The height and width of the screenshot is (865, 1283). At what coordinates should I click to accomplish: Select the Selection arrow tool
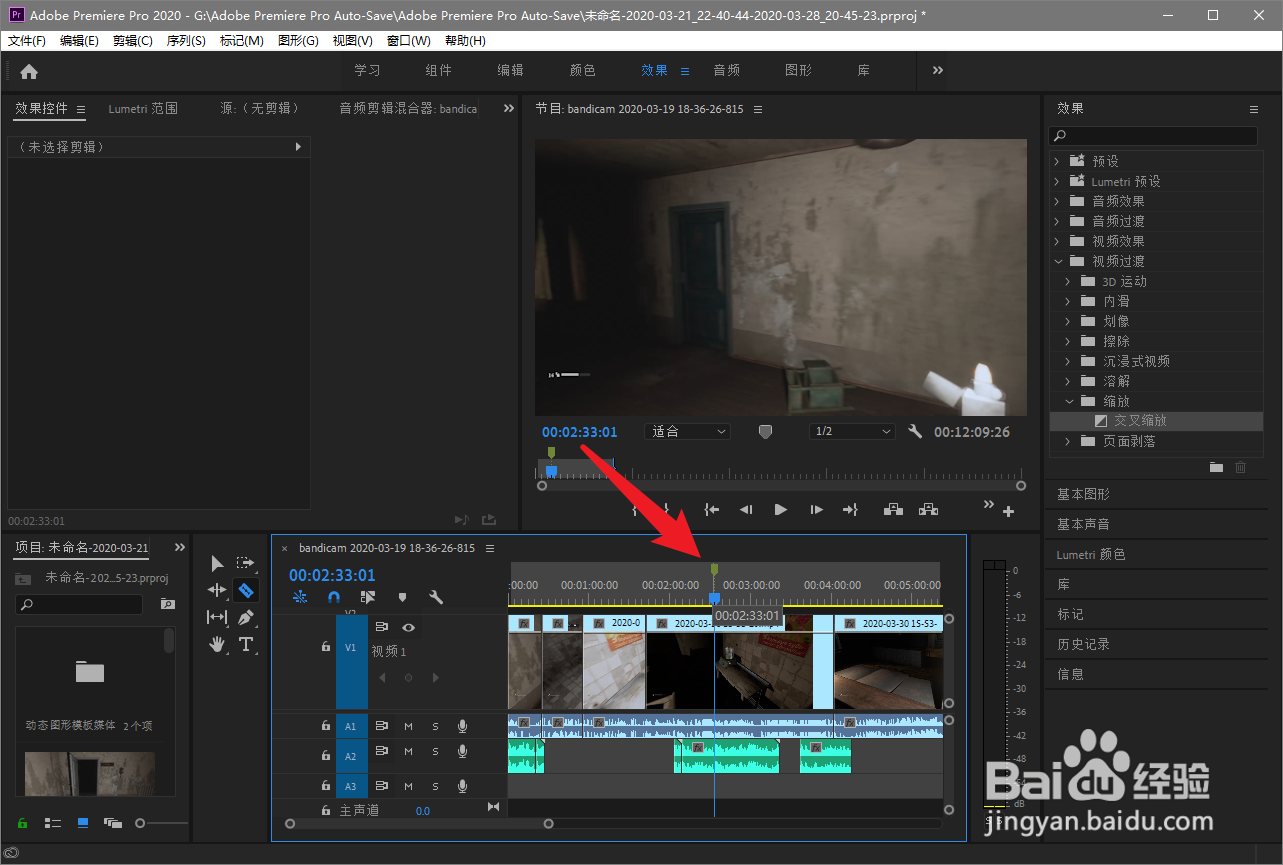[x=217, y=564]
